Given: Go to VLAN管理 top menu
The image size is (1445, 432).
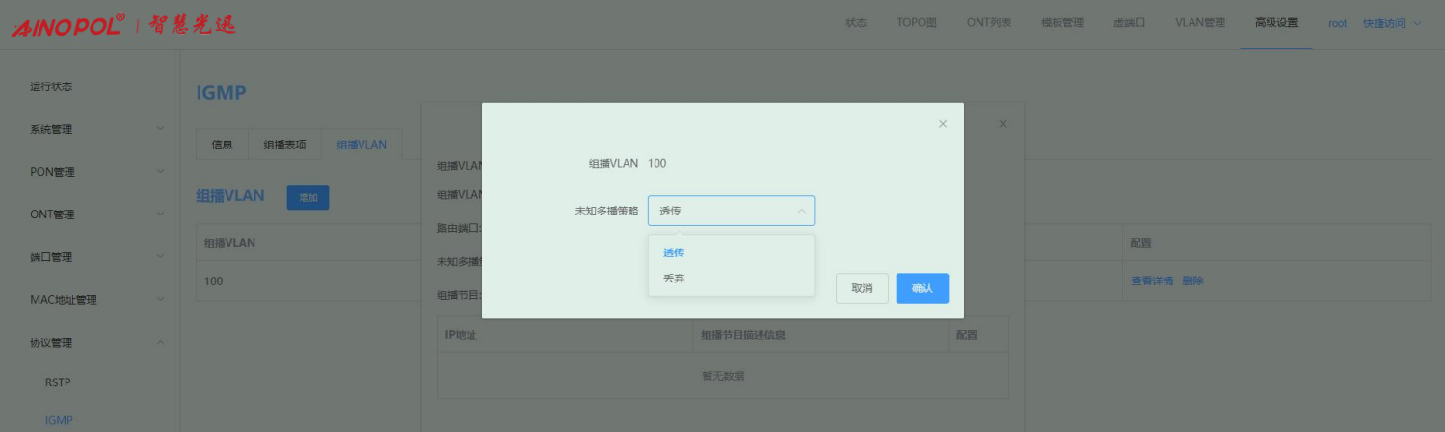Looking at the screenshot, I should point(1199,23).
